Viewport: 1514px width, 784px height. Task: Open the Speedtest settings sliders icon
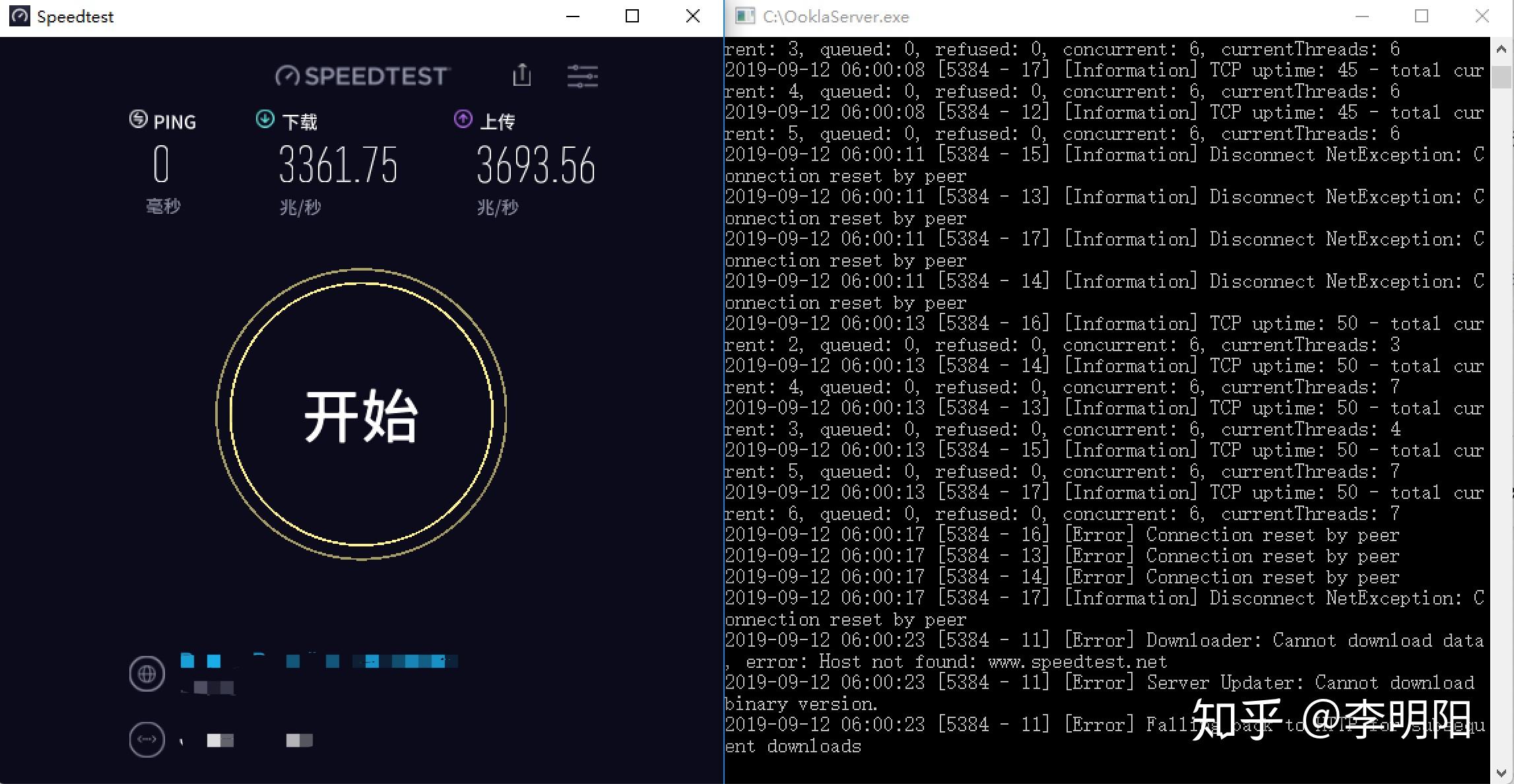[583, 76]
